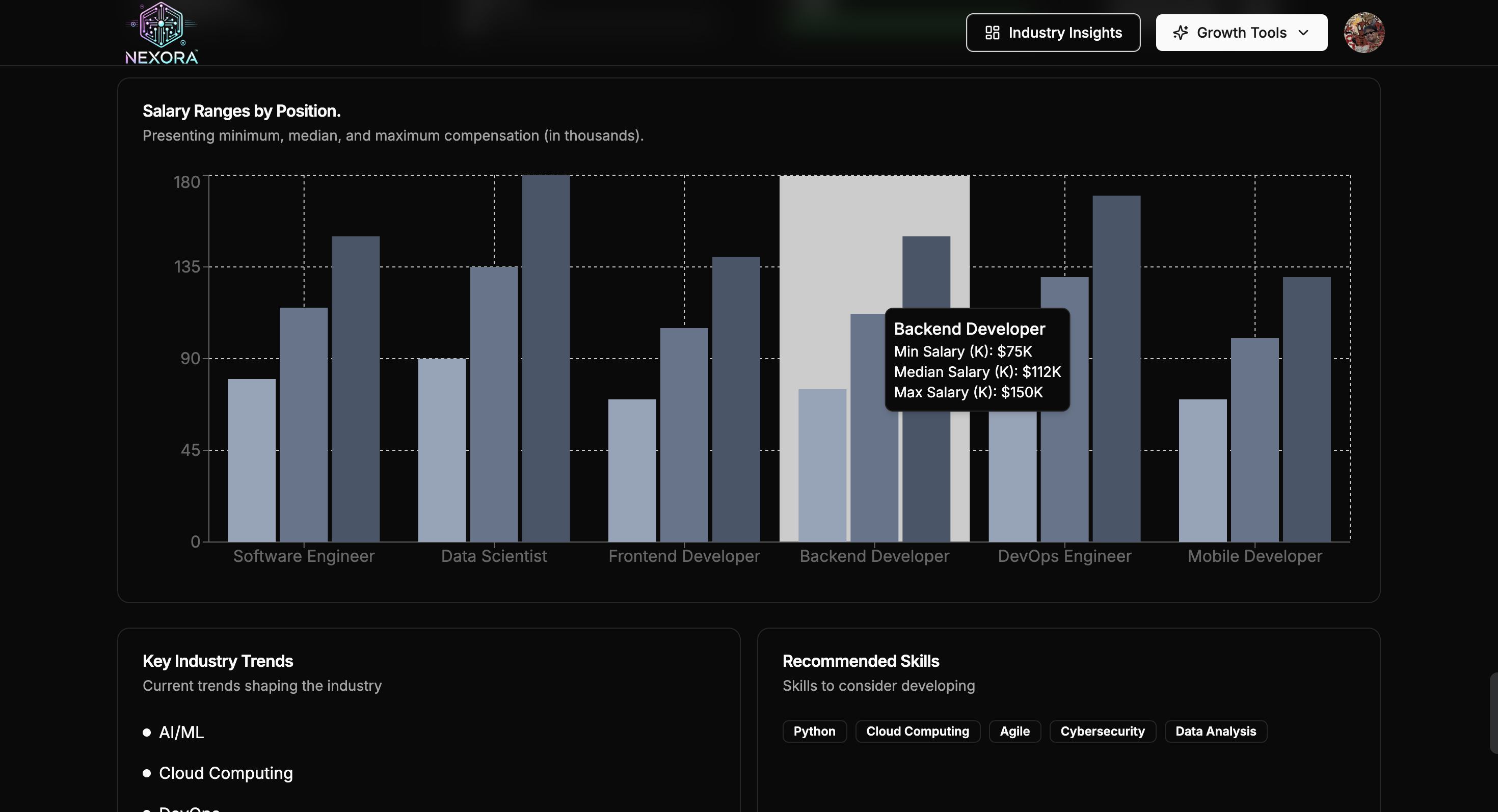Click Backend Developer min salary bar
Screen dimensions: 1498x812
pos(822,465)
